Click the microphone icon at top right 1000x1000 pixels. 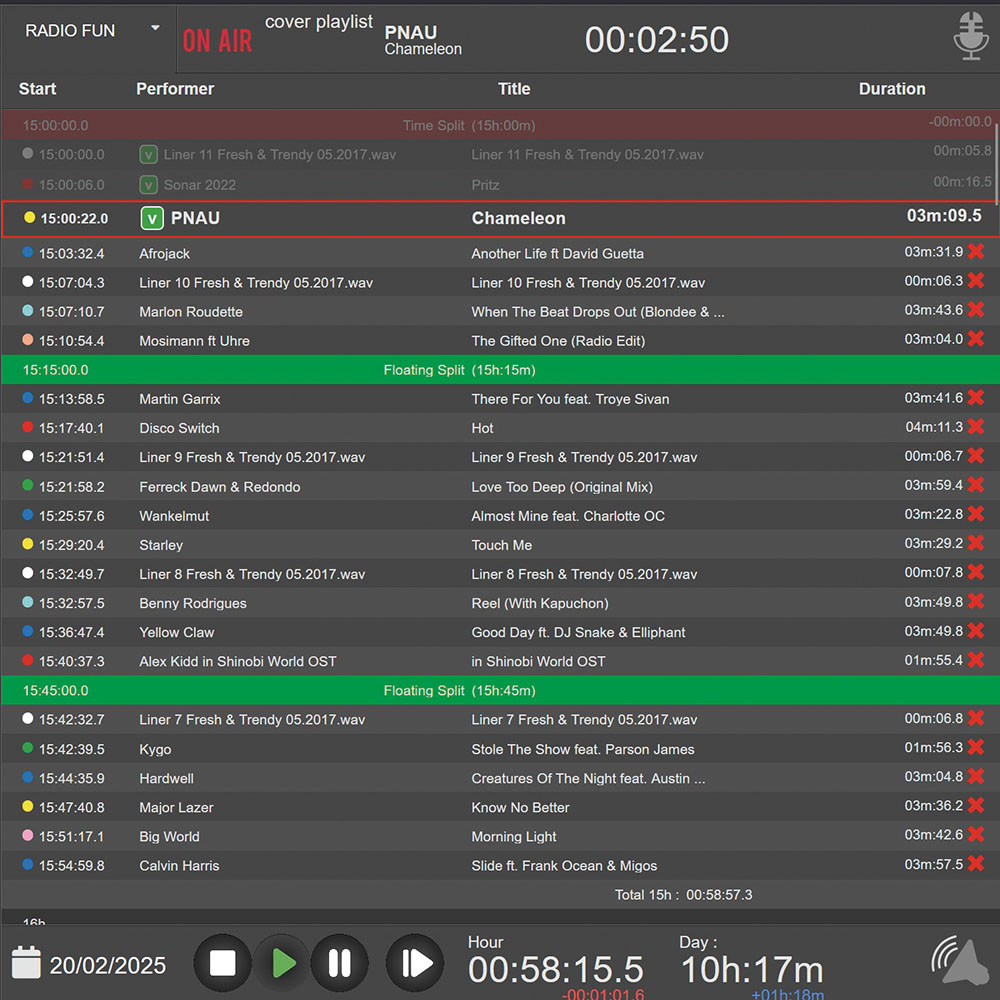971,37
